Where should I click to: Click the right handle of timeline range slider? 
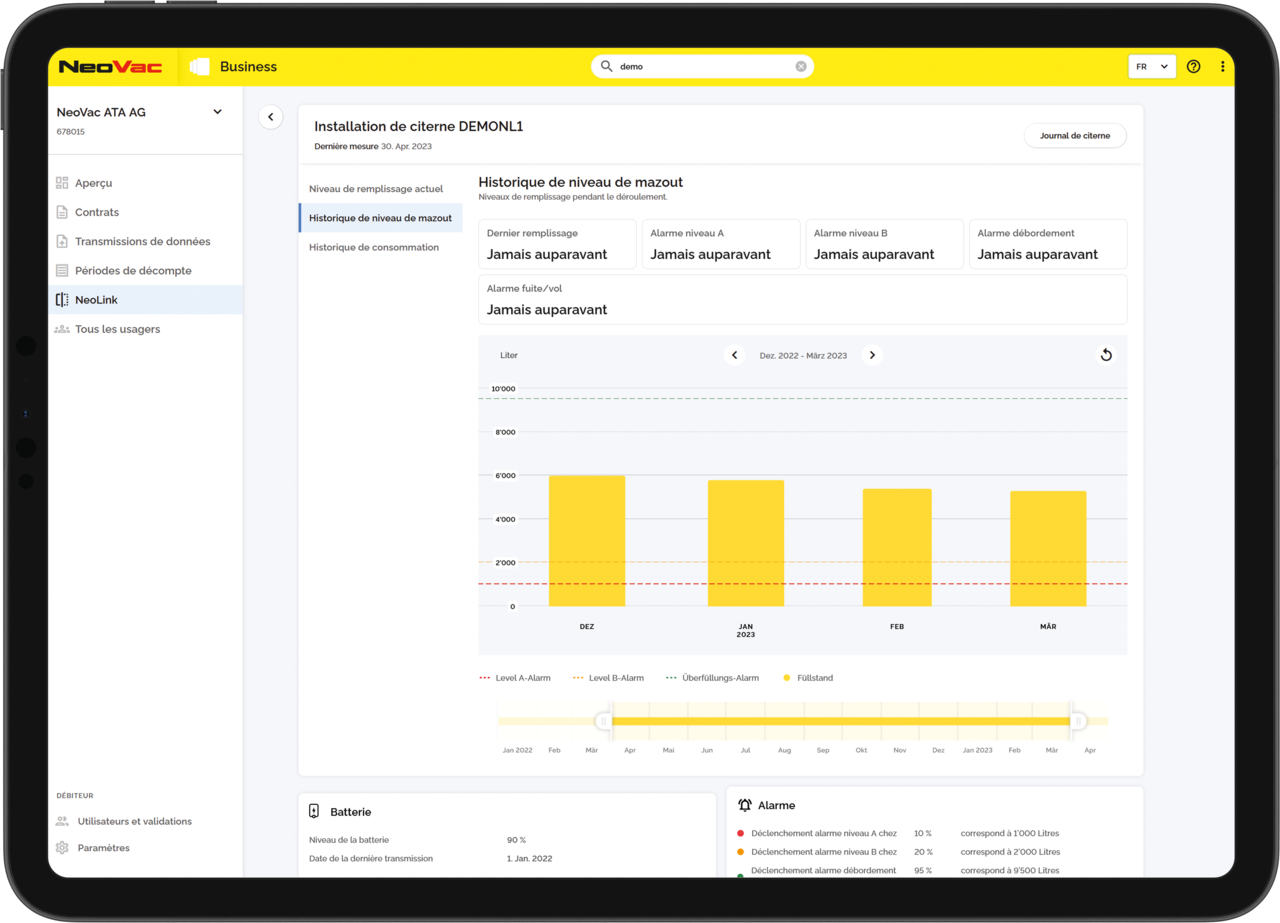click(x=1078, y=721)
